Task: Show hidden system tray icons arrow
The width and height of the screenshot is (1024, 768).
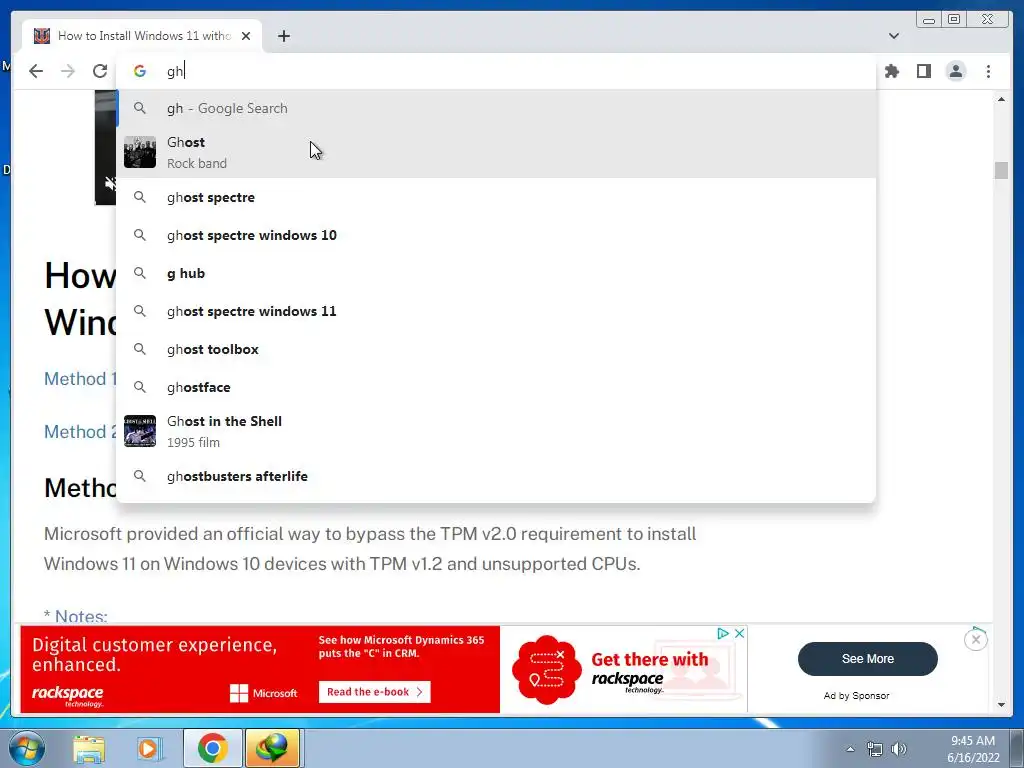Action: click(x=850, y=749)
